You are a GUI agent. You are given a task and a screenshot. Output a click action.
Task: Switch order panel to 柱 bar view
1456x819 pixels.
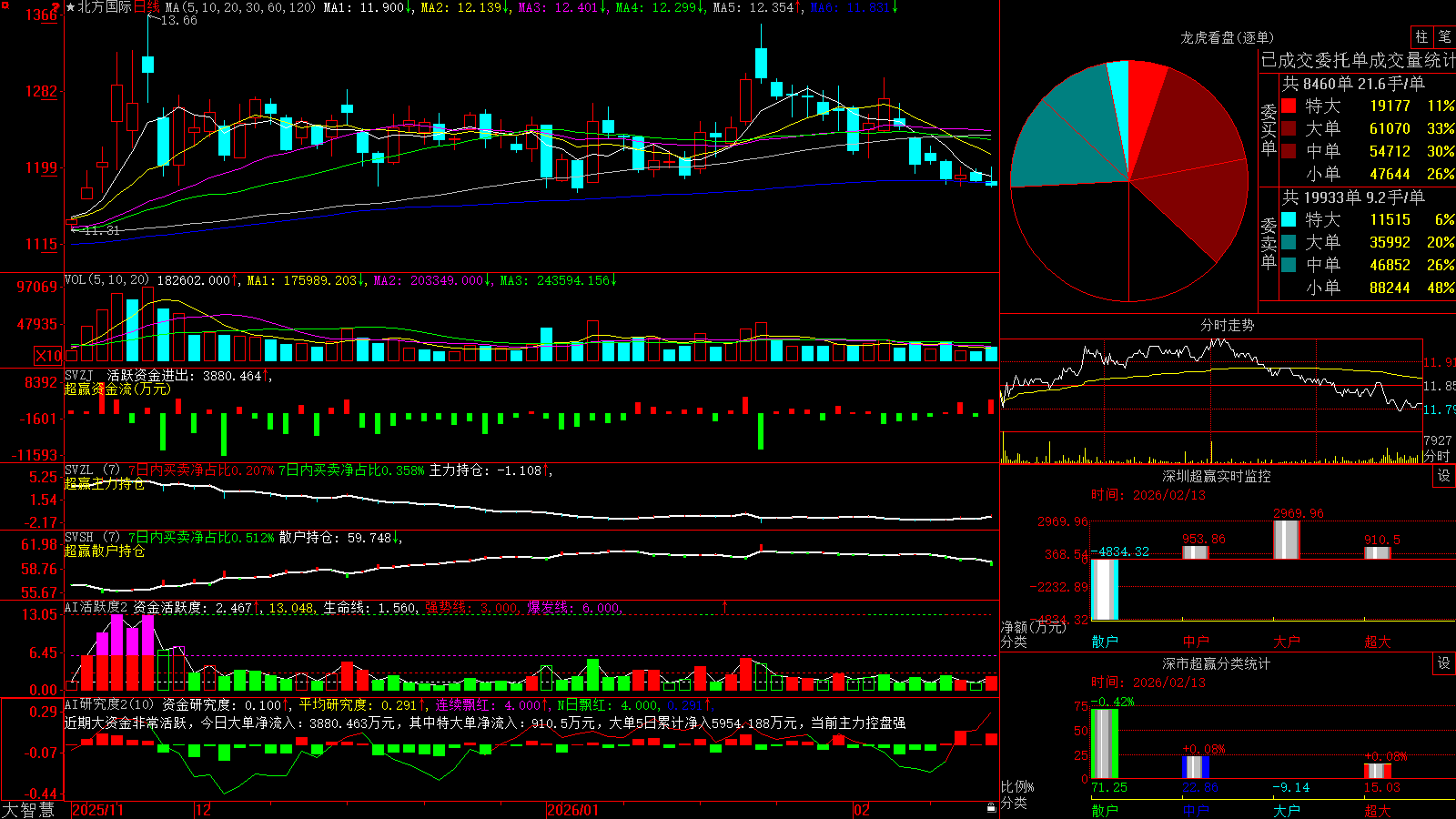(1421, 36)
